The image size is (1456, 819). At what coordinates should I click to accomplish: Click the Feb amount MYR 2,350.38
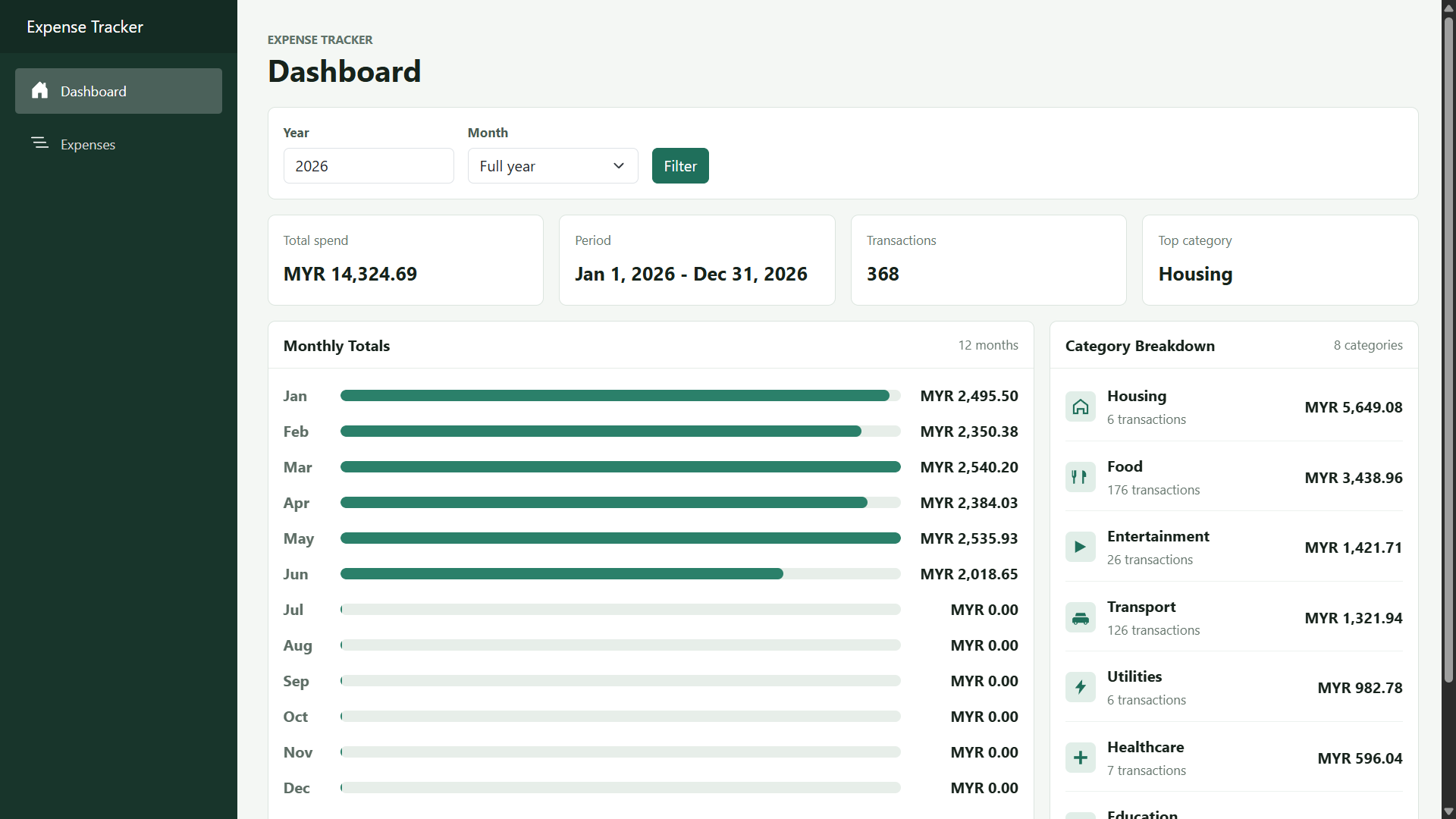(969, 431)
